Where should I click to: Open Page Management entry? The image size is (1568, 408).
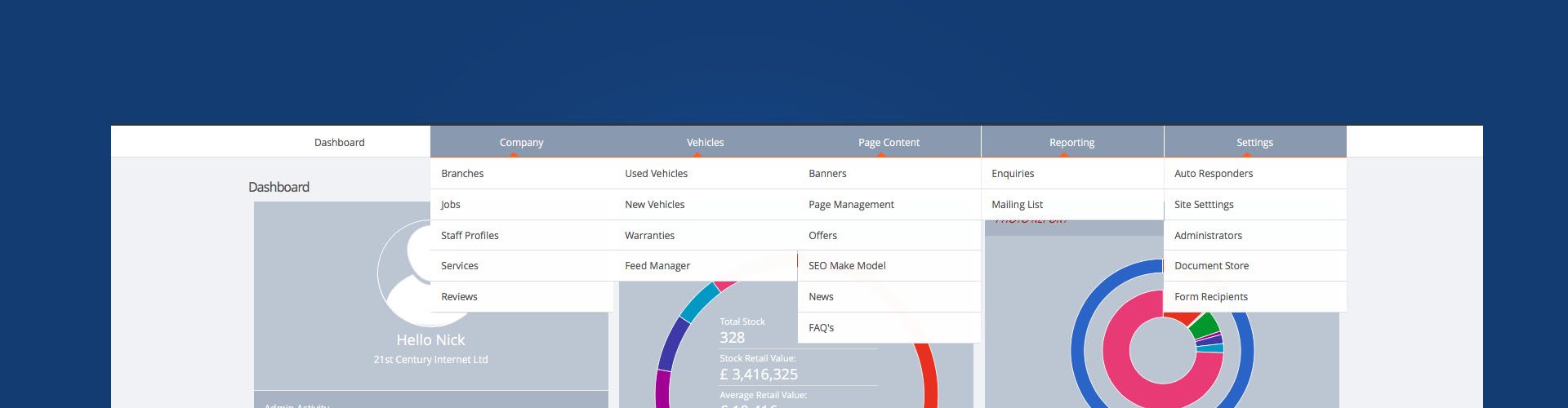889,205
